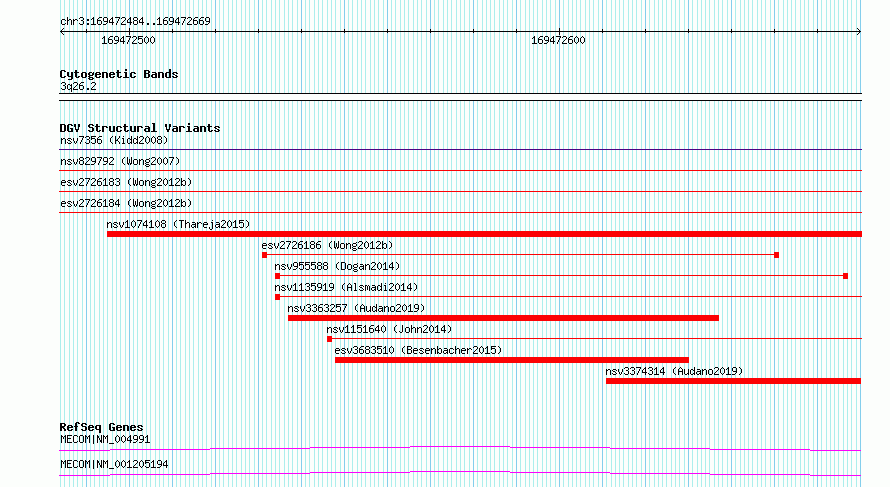Click the DGV Structural Variants heading

[x=140, y=128]
